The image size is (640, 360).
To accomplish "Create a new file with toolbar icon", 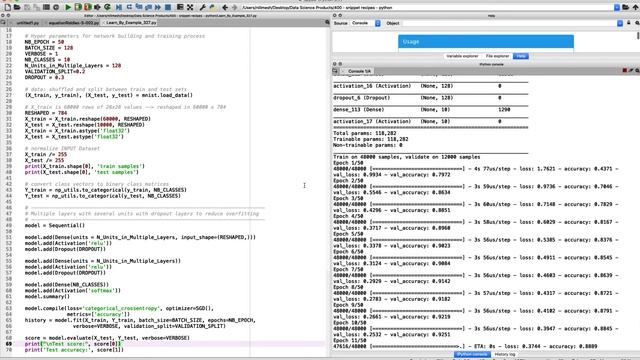I will (x=8, y=7).
